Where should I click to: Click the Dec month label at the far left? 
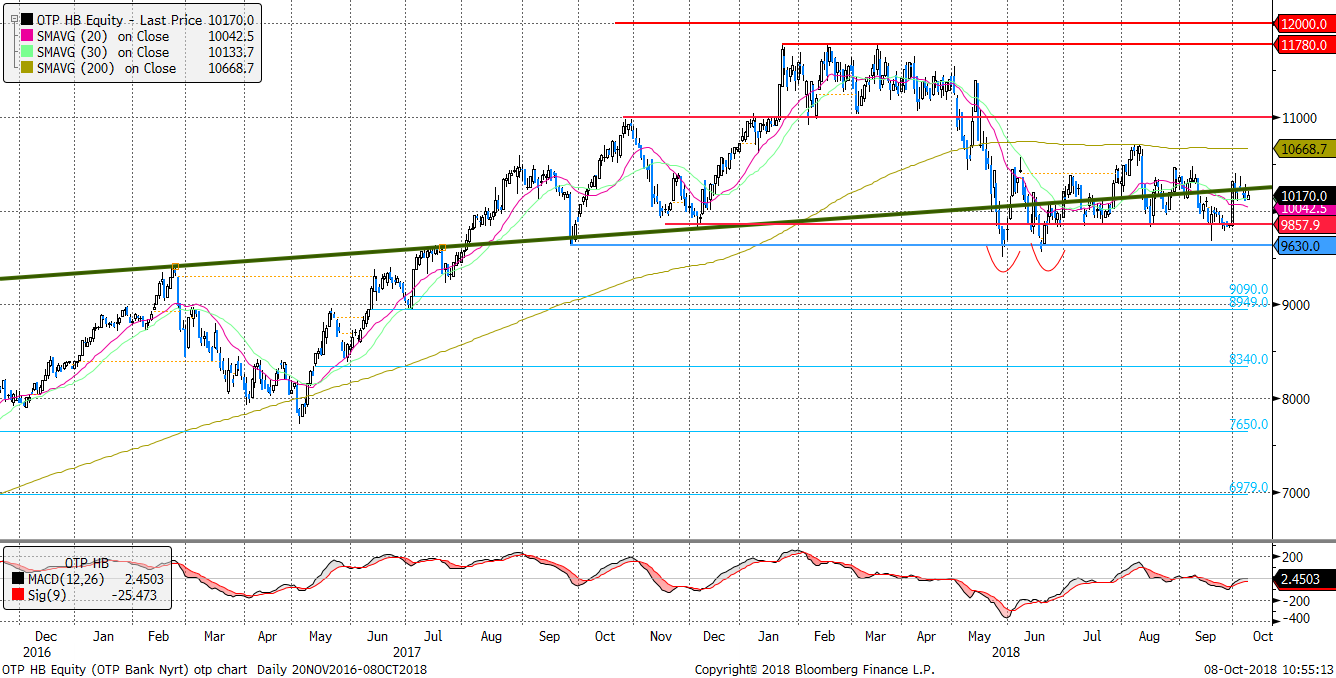46,636
